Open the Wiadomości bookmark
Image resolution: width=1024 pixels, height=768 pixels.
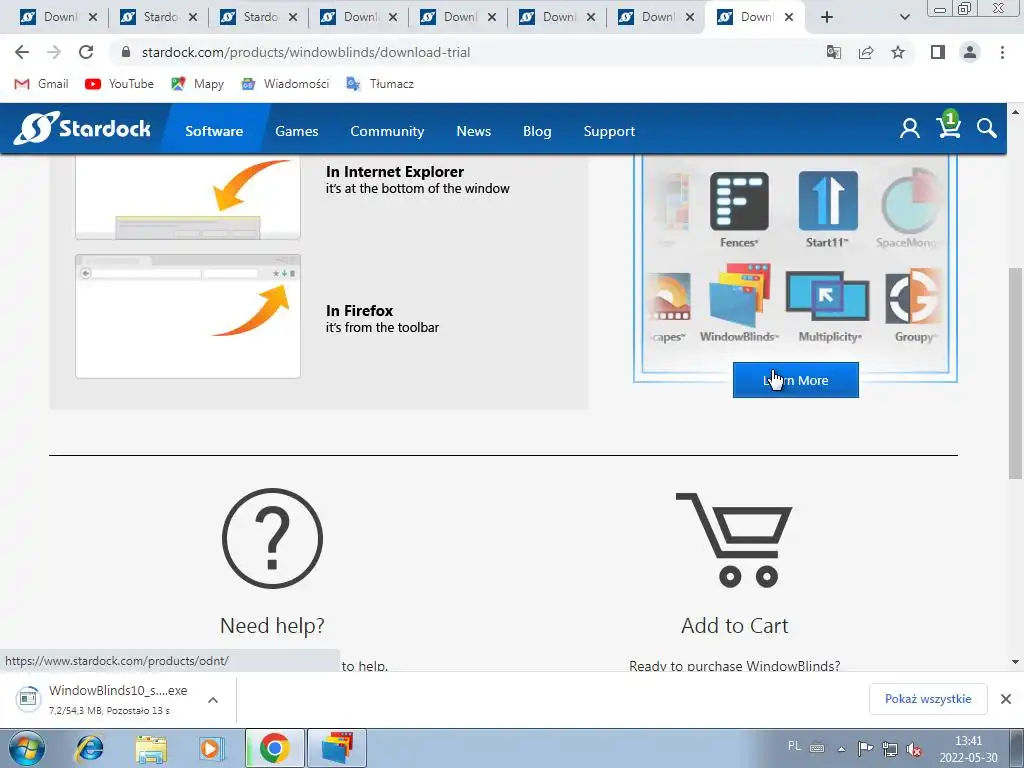[x=285, y=84]
